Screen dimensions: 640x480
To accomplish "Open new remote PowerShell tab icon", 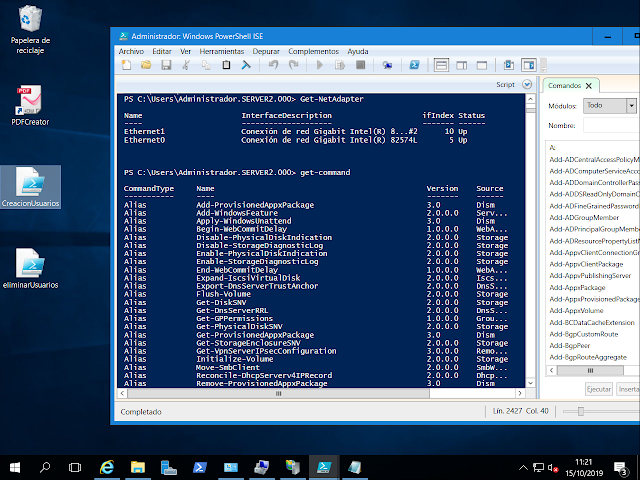I will tap(387, 65).
